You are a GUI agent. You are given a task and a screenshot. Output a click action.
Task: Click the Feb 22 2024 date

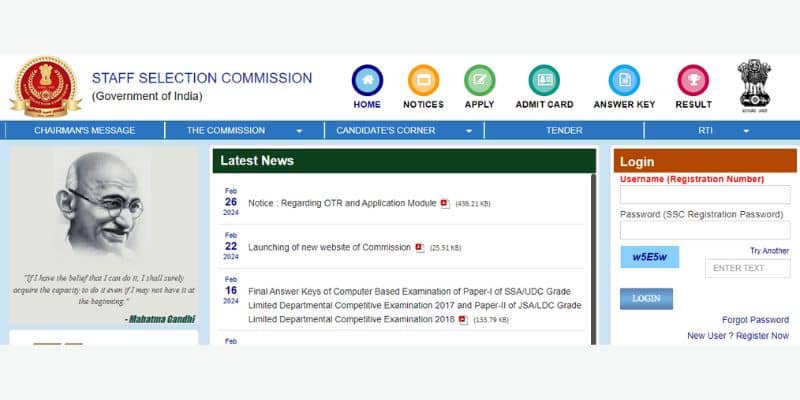(231, 246)
